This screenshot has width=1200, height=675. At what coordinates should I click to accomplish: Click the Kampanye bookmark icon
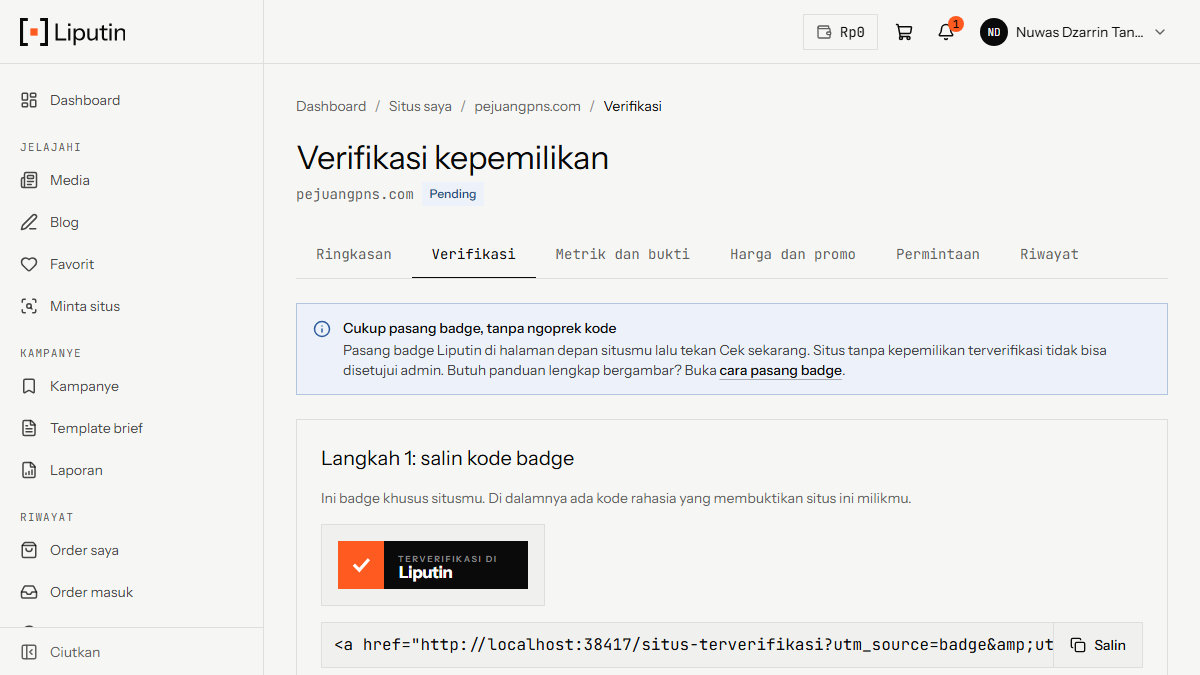[x=29, y=386]
